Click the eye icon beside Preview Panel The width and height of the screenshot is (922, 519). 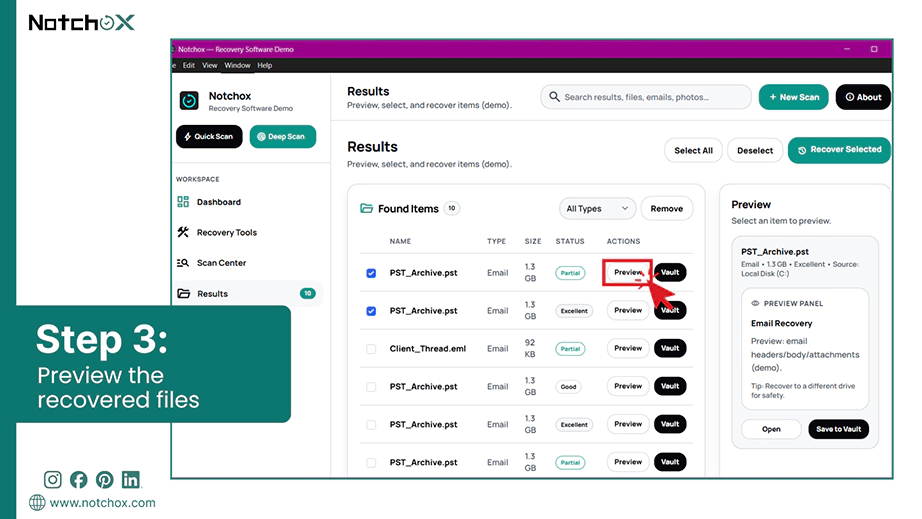click(755, 304)
